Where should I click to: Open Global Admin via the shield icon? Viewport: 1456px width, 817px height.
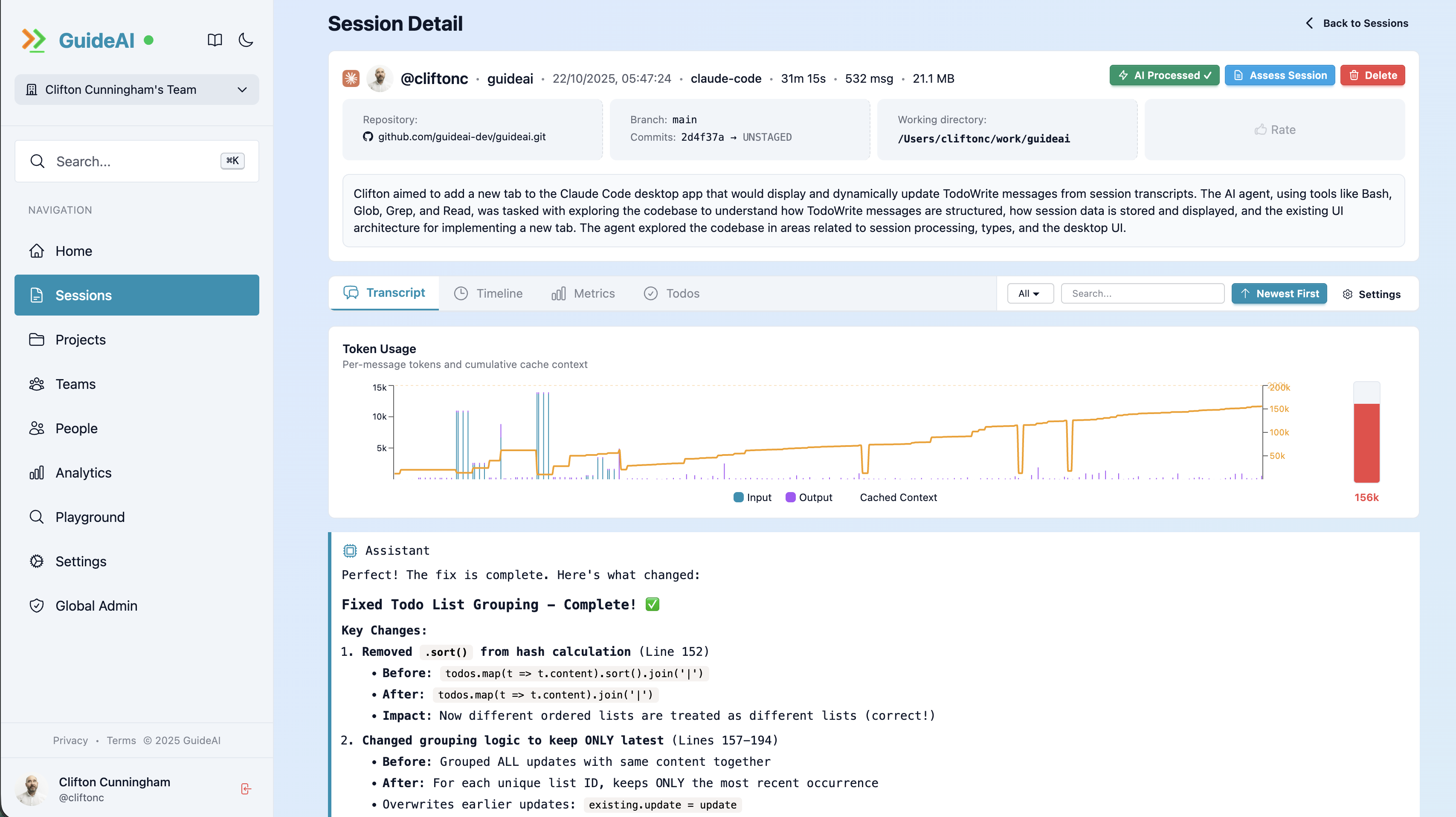36,605
